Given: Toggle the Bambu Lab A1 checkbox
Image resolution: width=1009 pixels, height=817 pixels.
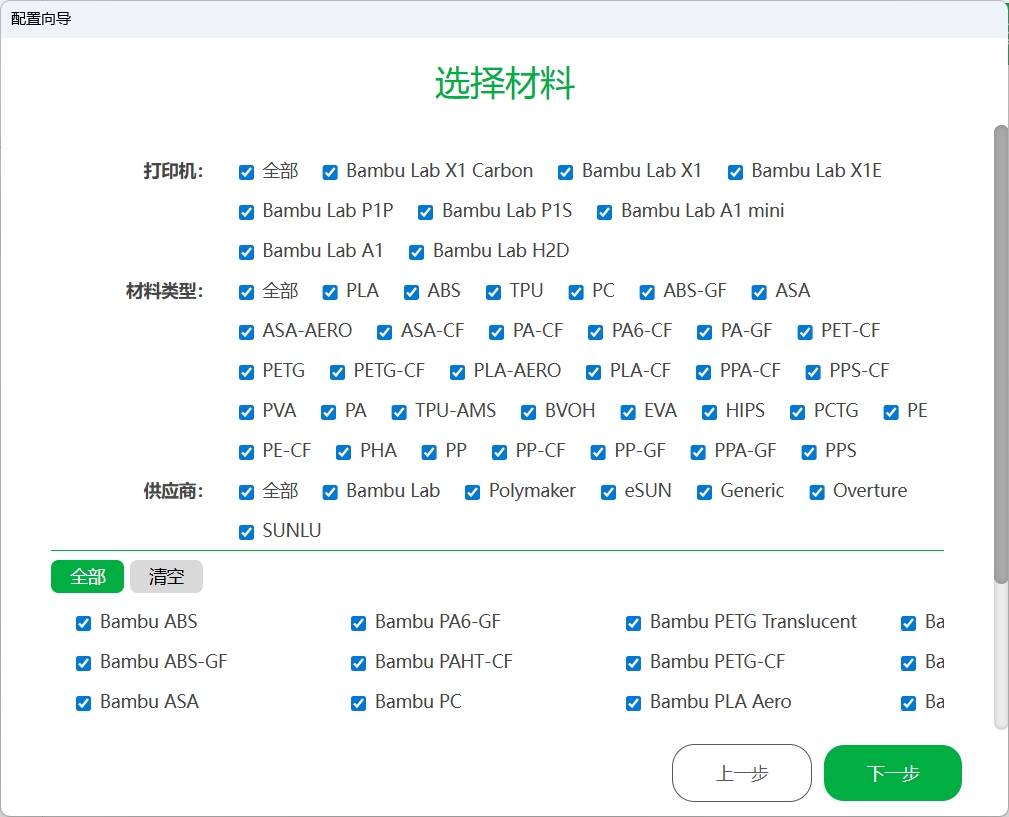Looking at the screenshot, I should click(246, 252).
